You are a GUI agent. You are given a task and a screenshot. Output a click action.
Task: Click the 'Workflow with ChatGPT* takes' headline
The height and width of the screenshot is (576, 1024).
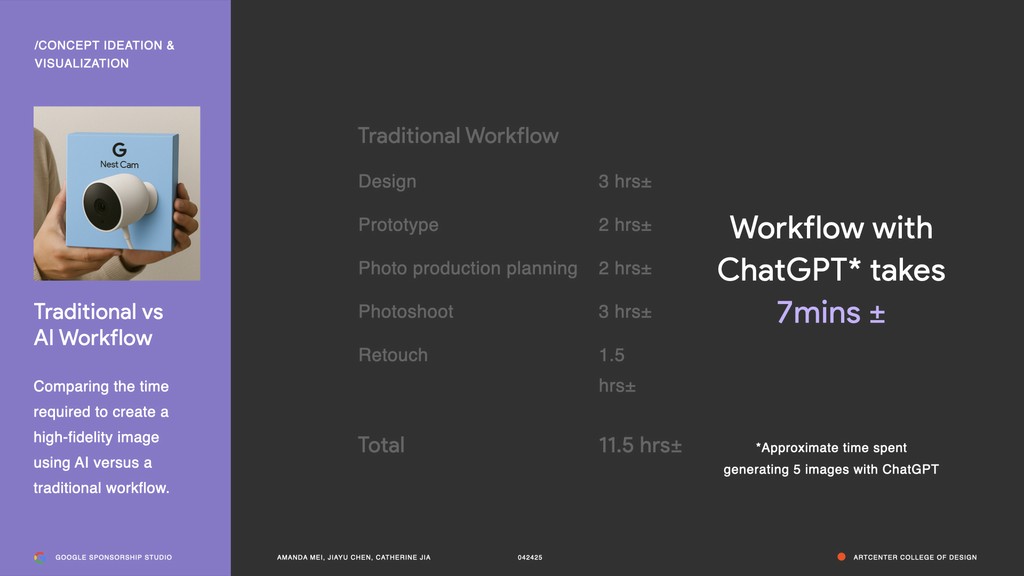pos(831,249)
